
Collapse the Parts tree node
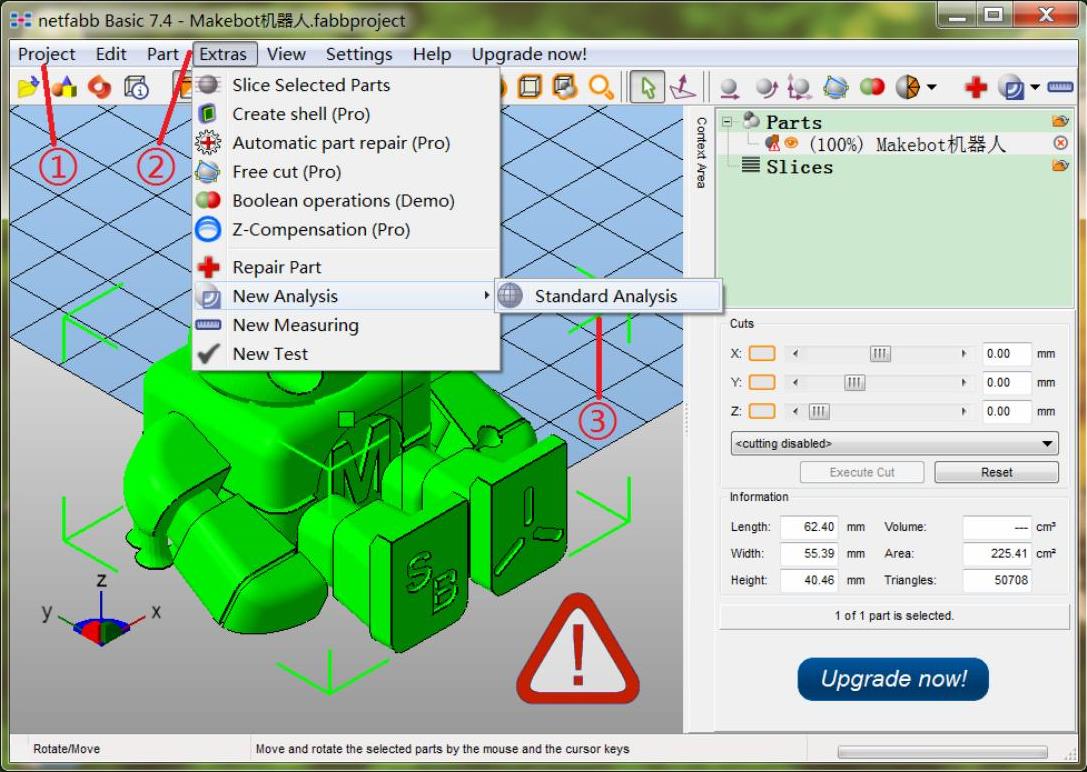[727, 122]
